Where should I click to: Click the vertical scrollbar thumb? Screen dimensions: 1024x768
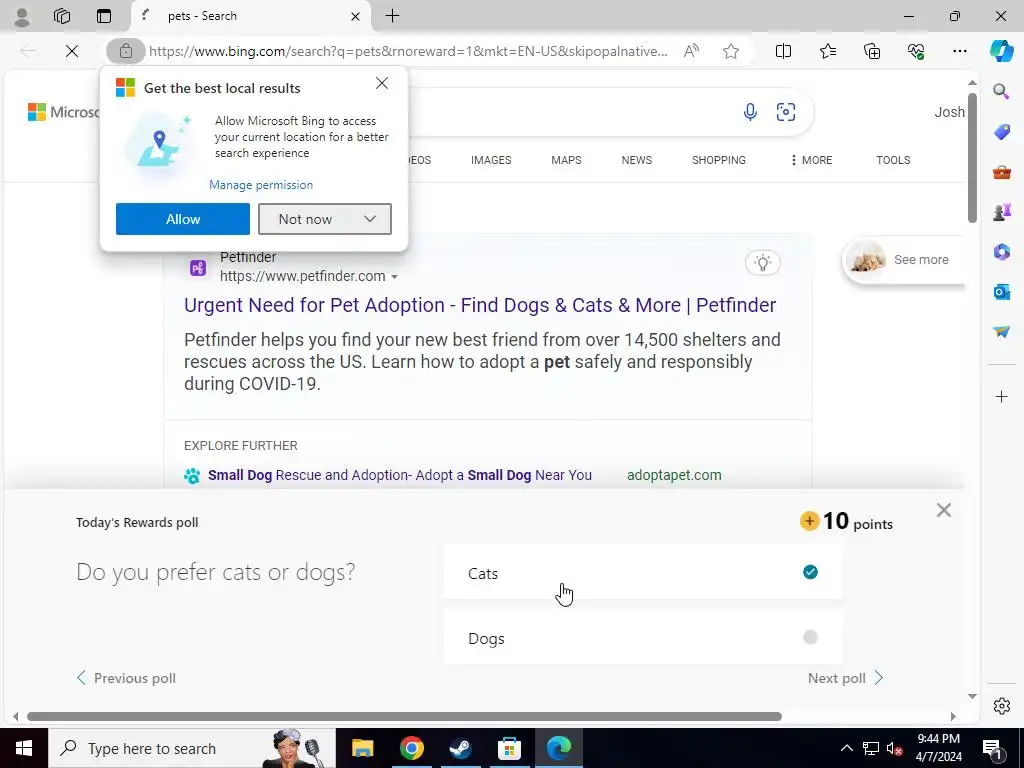click(x=972, y=158)
